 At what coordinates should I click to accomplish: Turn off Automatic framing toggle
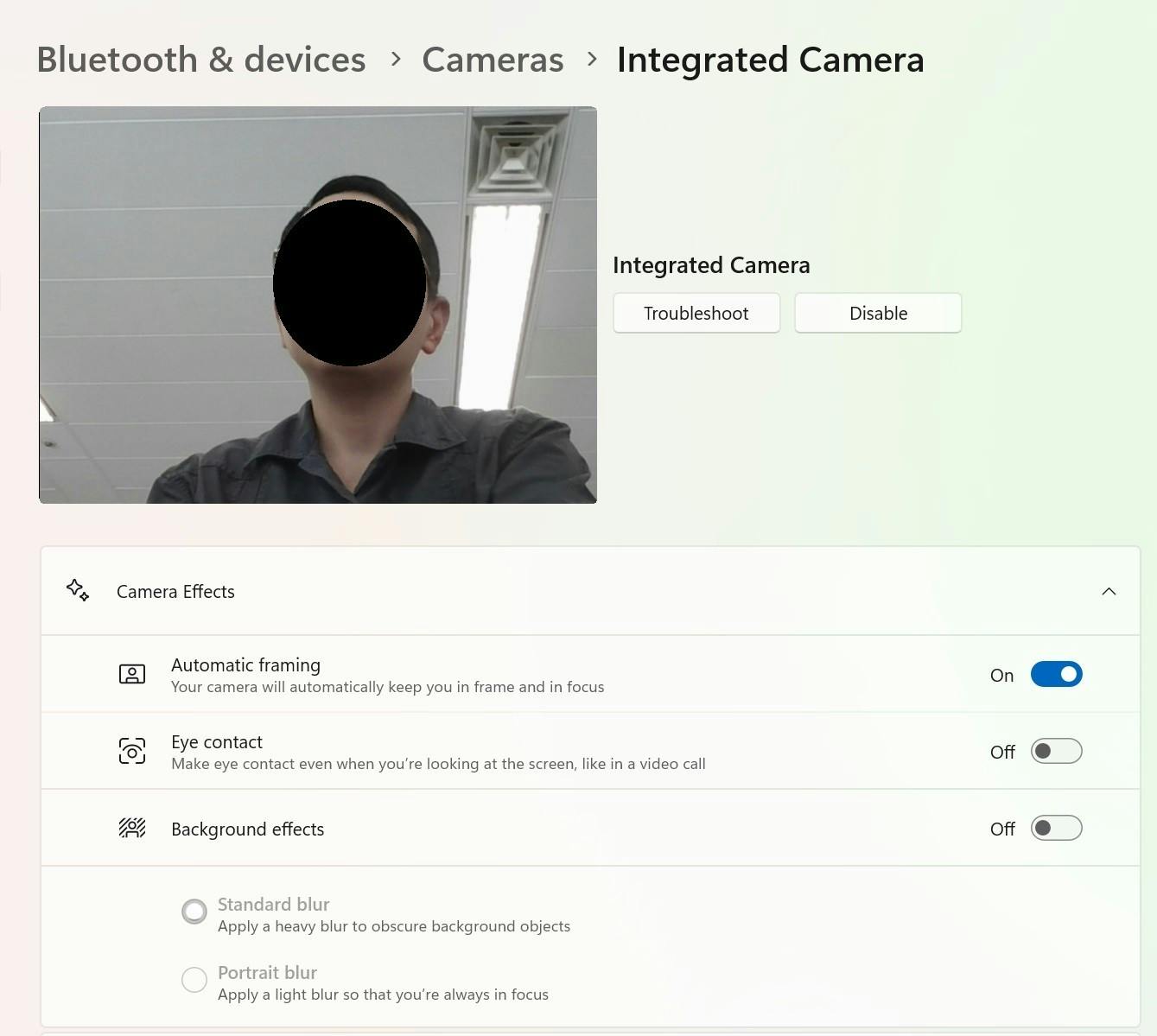click(1056, 674)
